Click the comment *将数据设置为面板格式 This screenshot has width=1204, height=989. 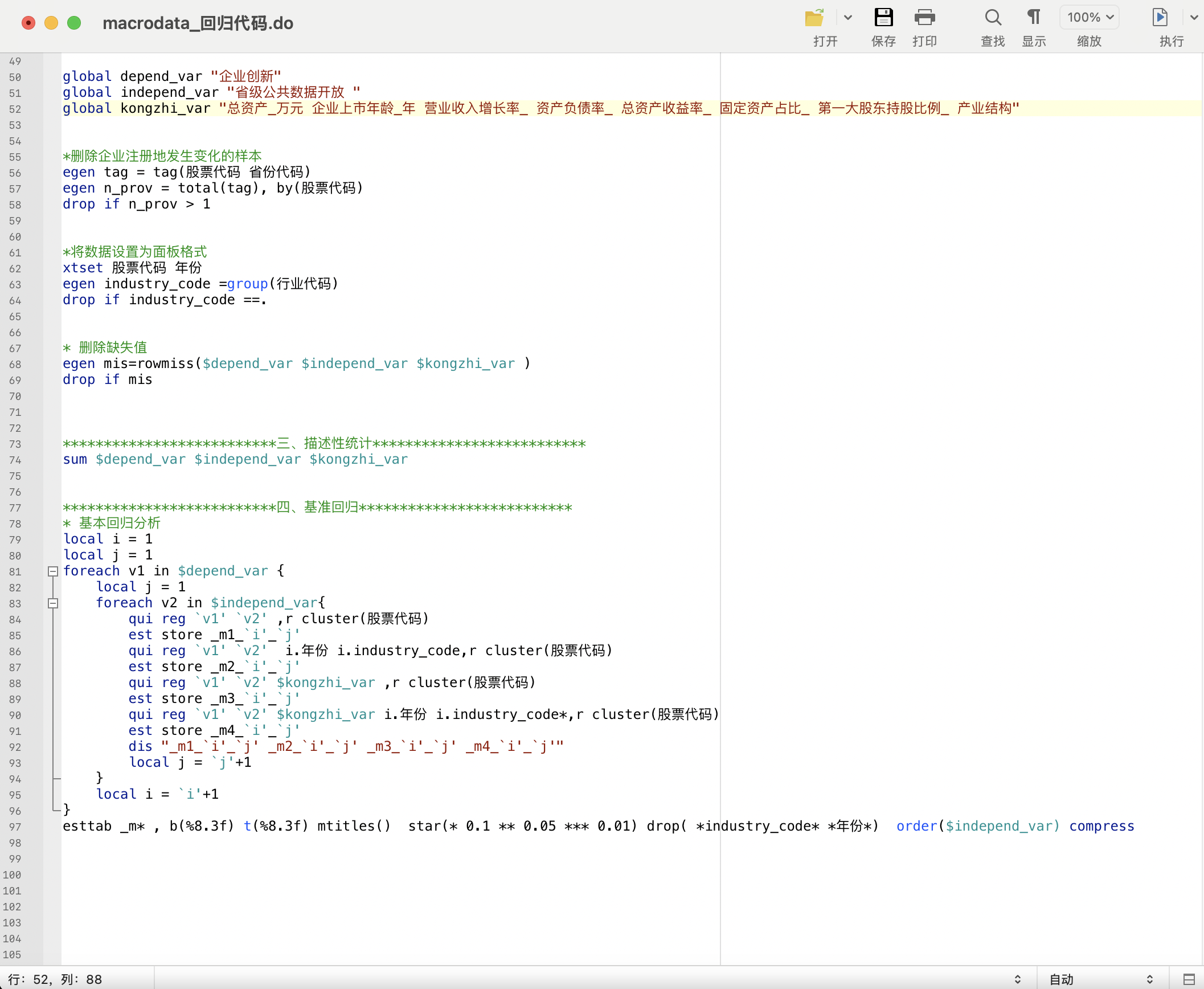point(135,252)
